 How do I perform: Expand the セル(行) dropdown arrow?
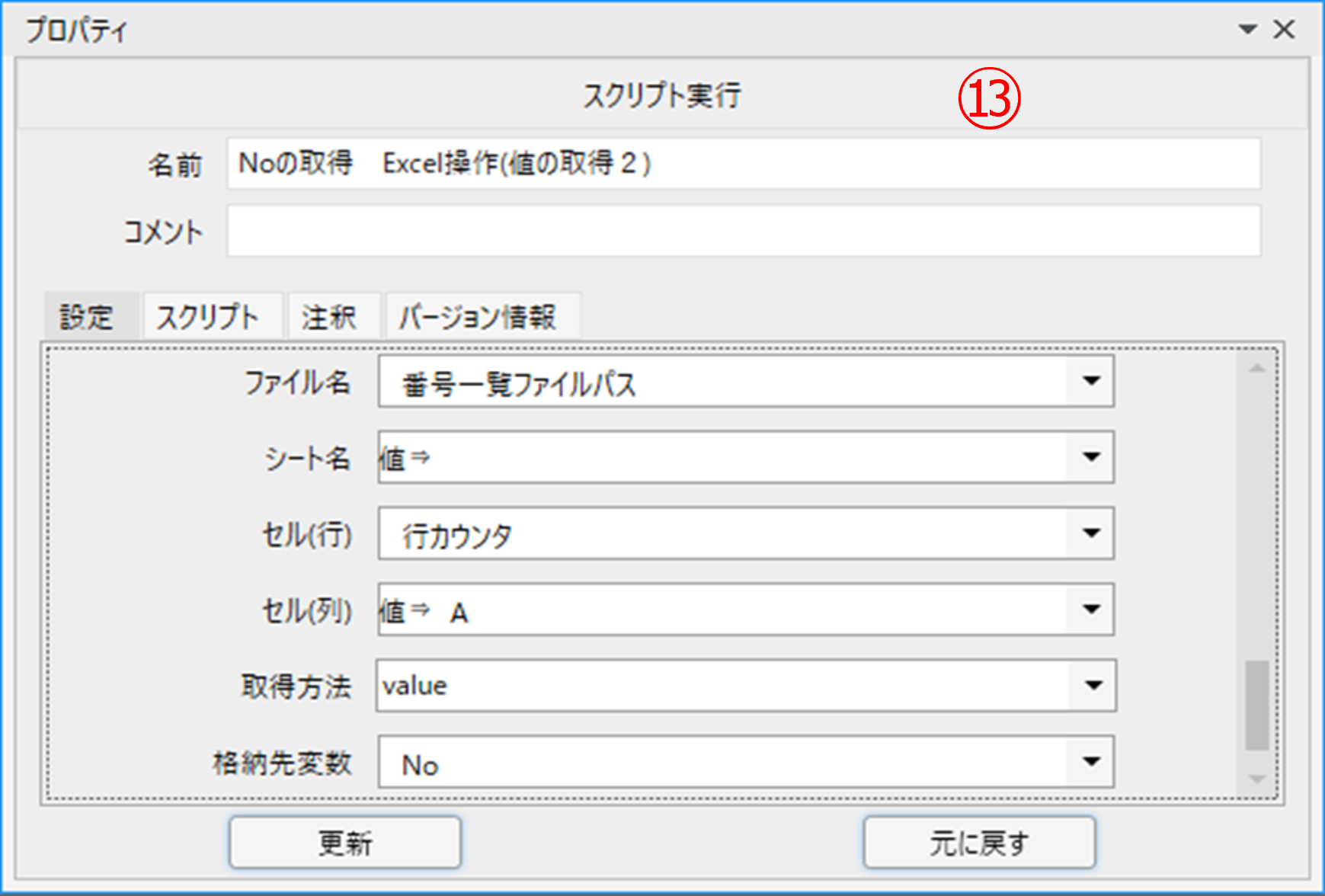[1091, 533]
